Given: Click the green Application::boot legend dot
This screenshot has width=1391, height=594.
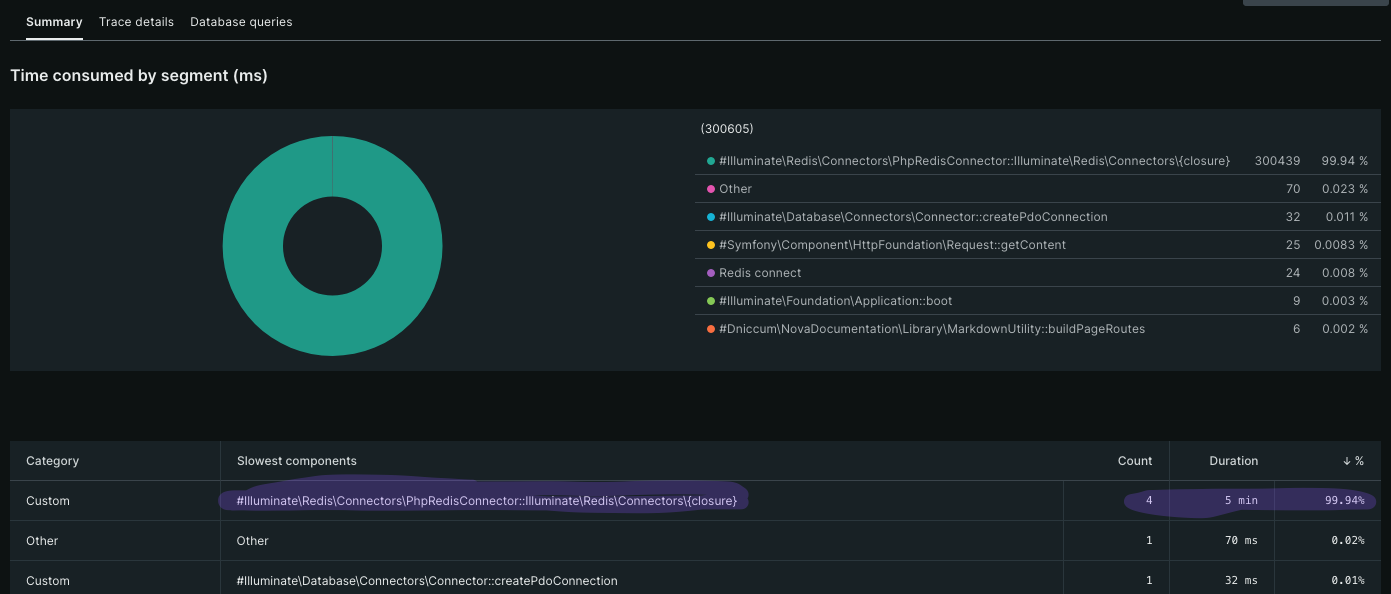Looking at the screenshot, I should pos(711,301).
